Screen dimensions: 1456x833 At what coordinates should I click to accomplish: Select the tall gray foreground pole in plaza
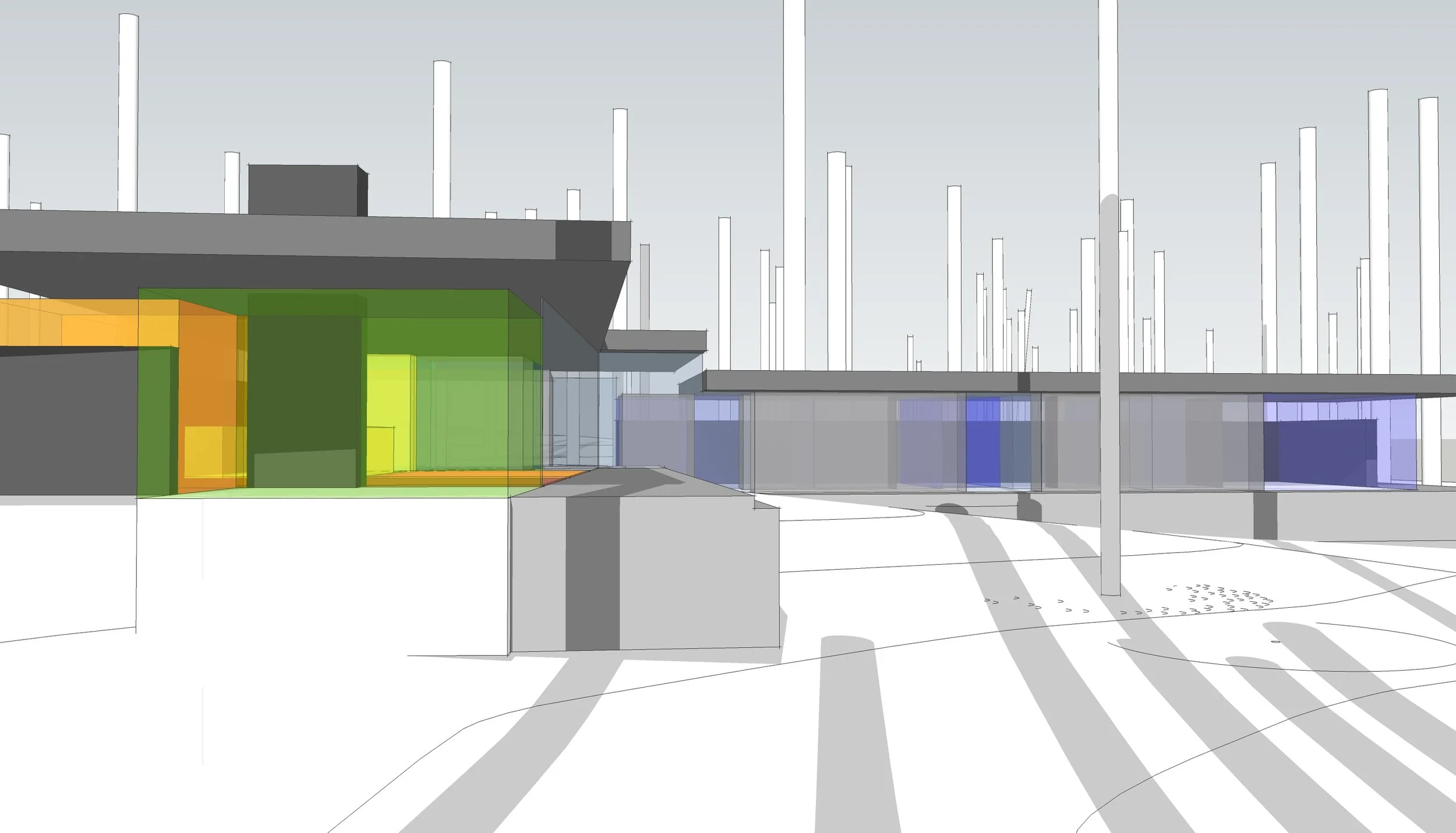[1109, 396]
